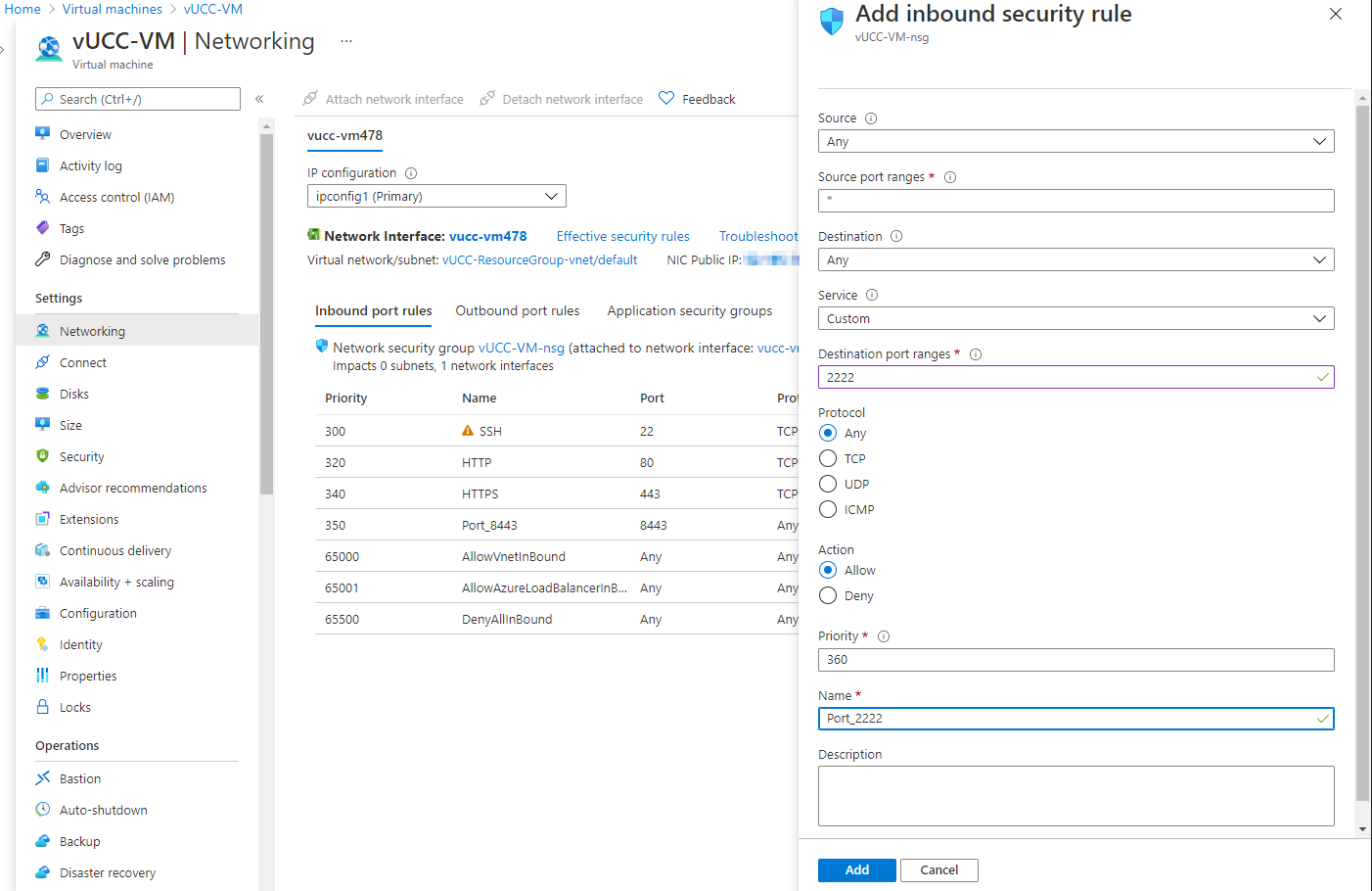Click the Add button
Image resolution: width=1372 pixels, height=891 pixels.
[856, 869]
